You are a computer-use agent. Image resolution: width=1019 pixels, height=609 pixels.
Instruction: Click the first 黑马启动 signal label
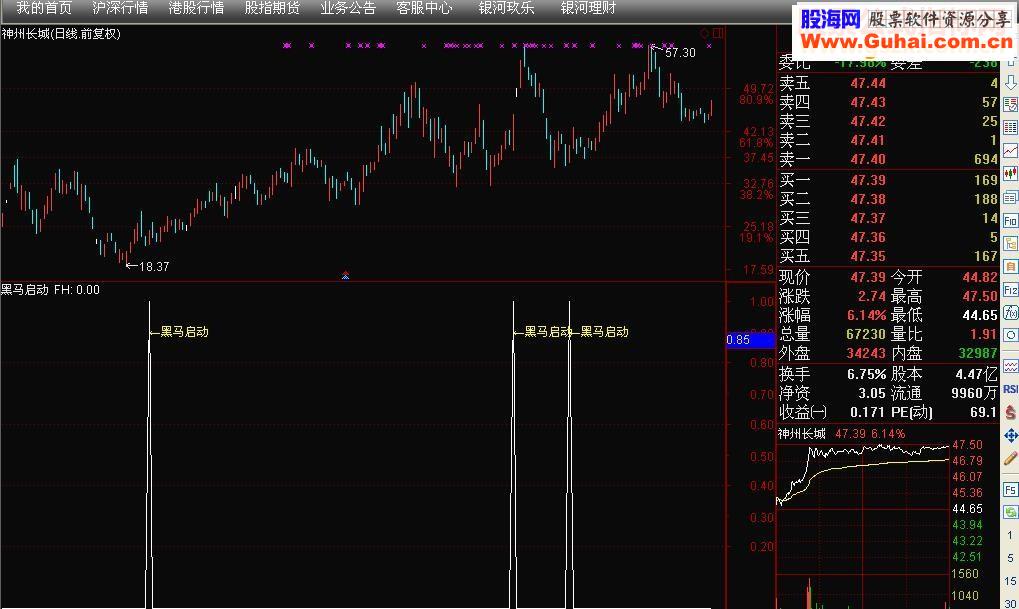tap(184, 332)
